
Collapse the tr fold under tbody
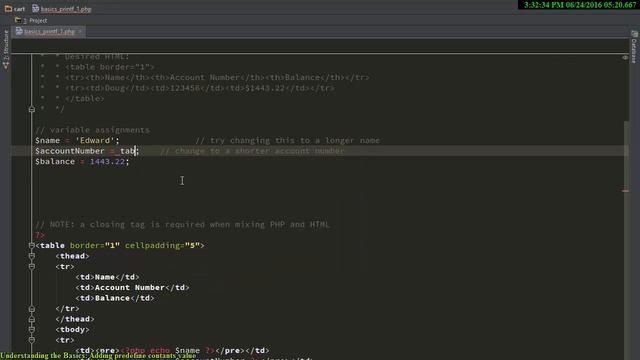point(32,340)
